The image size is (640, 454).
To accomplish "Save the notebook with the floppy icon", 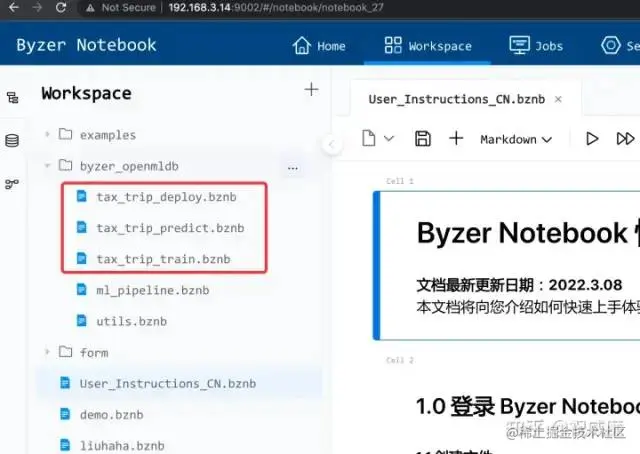I will click(x=423, y=138).
